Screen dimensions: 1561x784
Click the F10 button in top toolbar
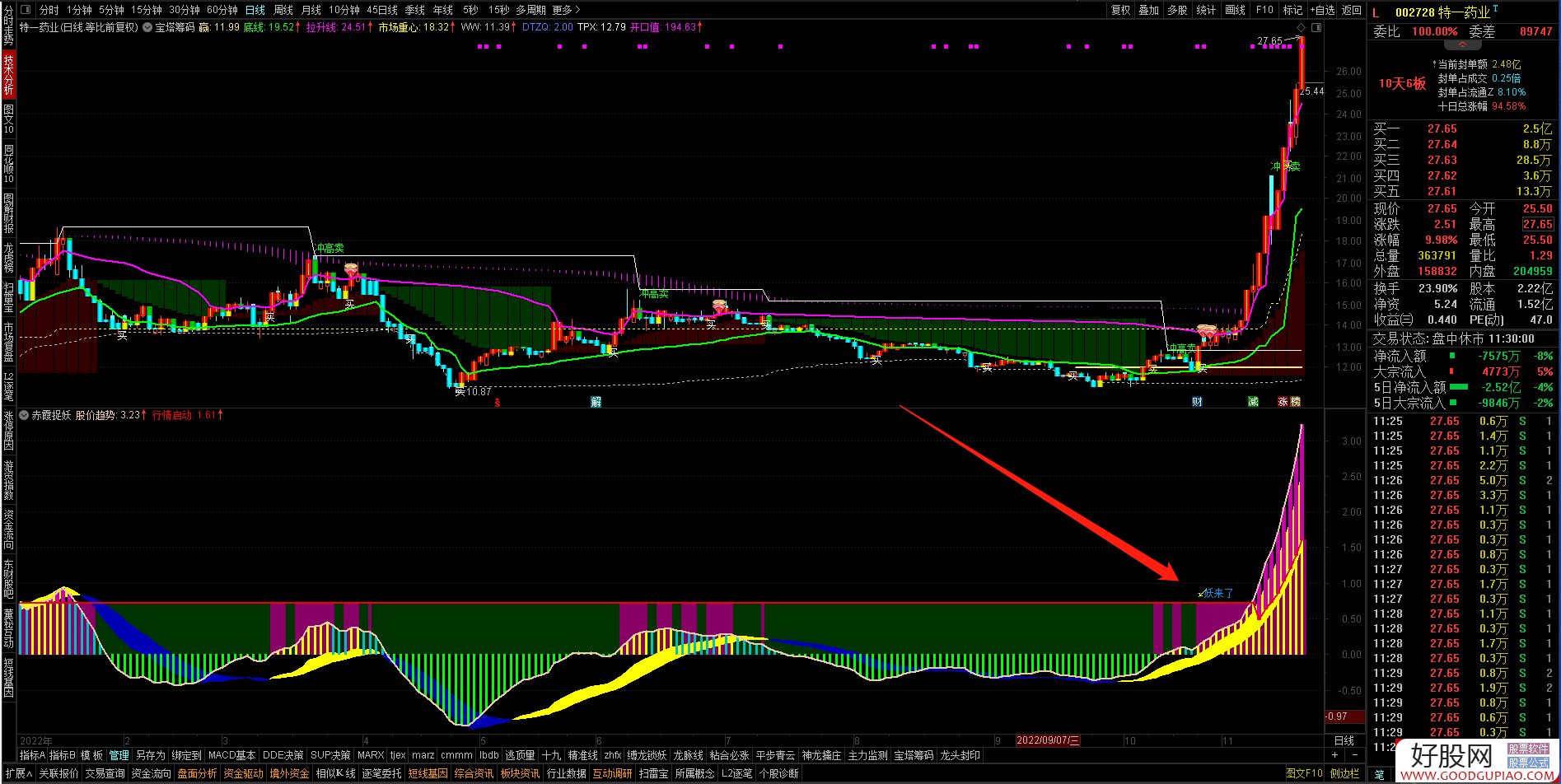(x=1264, y=10)
